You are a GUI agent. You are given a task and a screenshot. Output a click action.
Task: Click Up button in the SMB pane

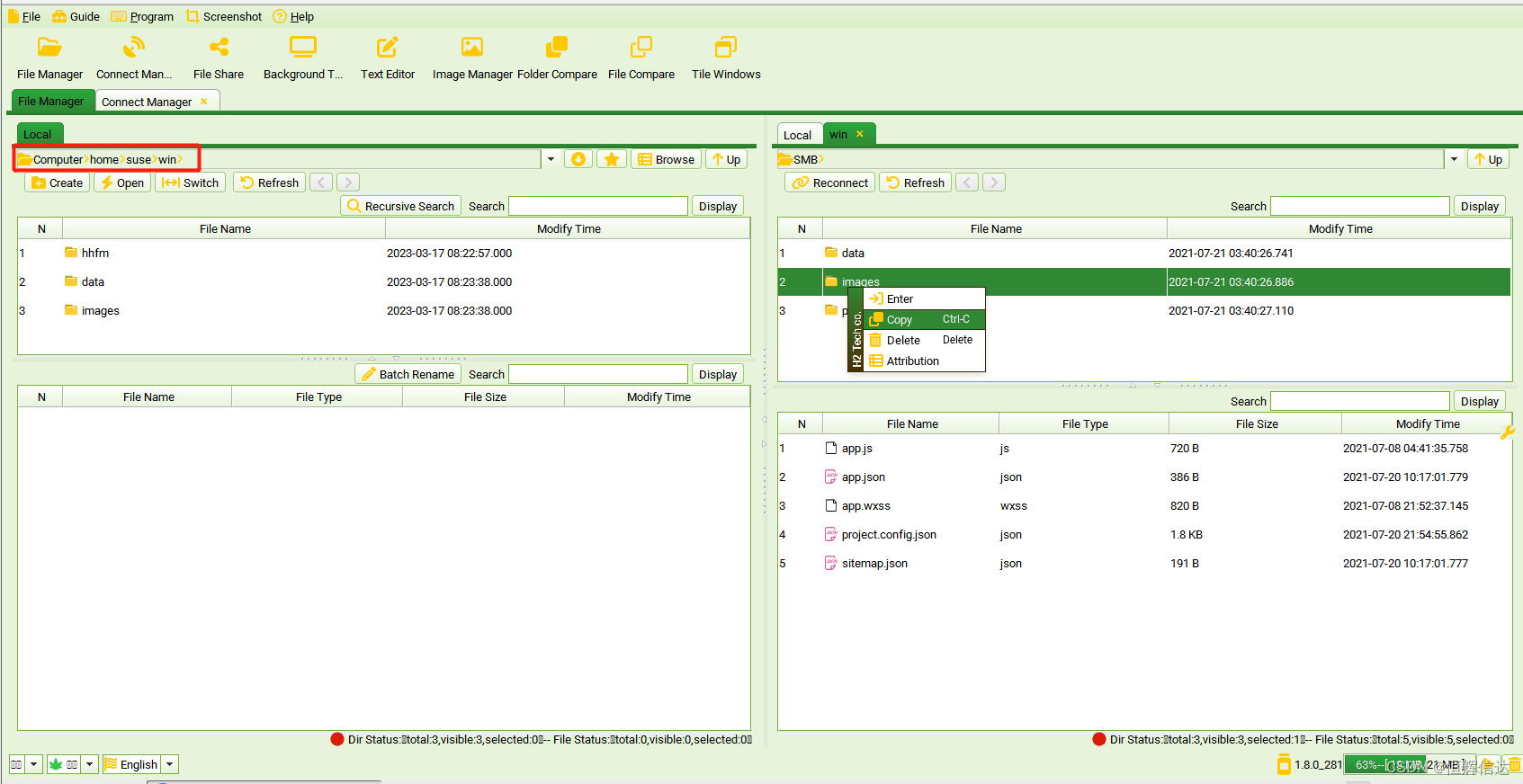(x=1488, y=159)
